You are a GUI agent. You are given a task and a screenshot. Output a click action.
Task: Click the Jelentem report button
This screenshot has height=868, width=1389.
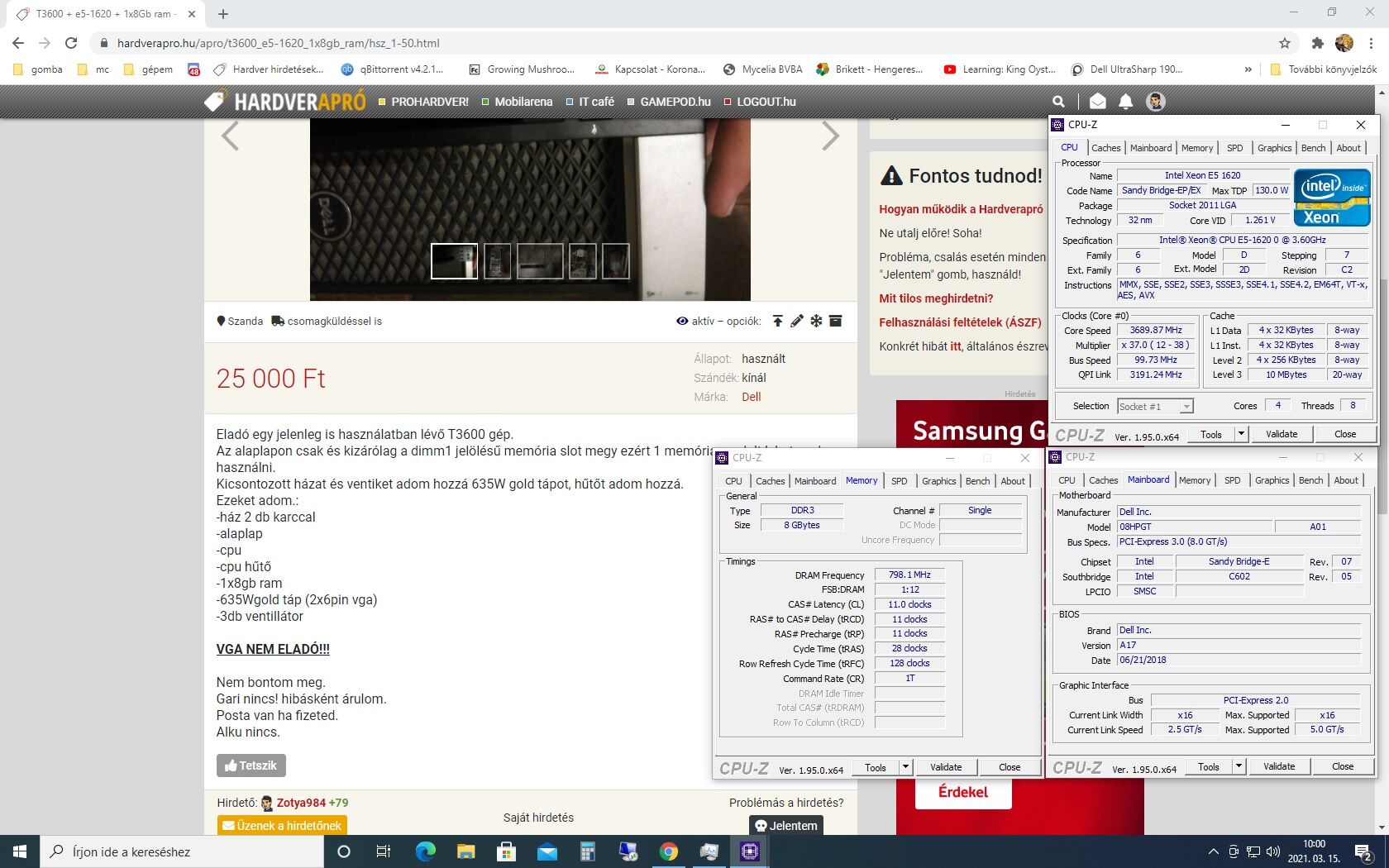pos(786,825)
